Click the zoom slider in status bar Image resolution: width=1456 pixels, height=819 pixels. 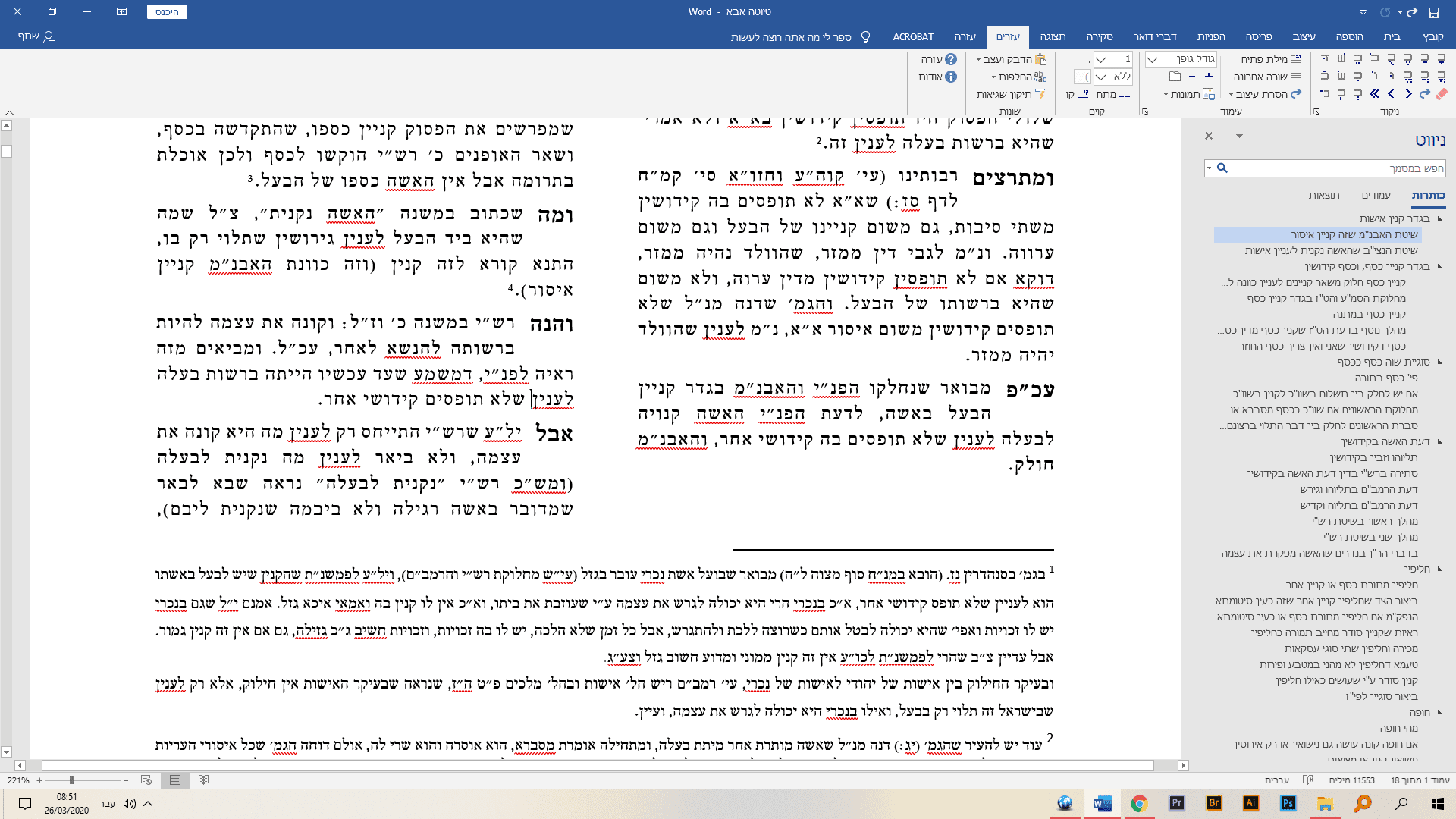pyautogui.click(x=72, y=780)
